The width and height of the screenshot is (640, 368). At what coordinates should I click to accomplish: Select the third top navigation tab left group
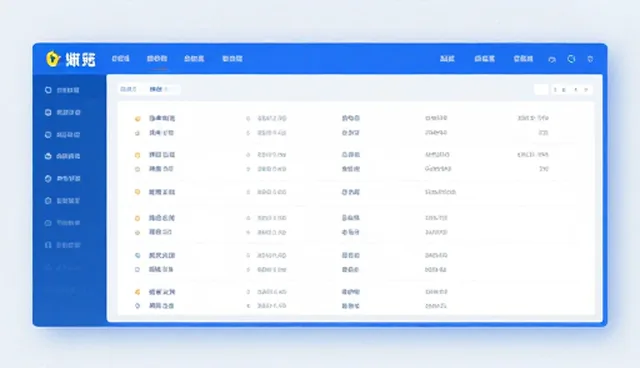coord(194,59)
